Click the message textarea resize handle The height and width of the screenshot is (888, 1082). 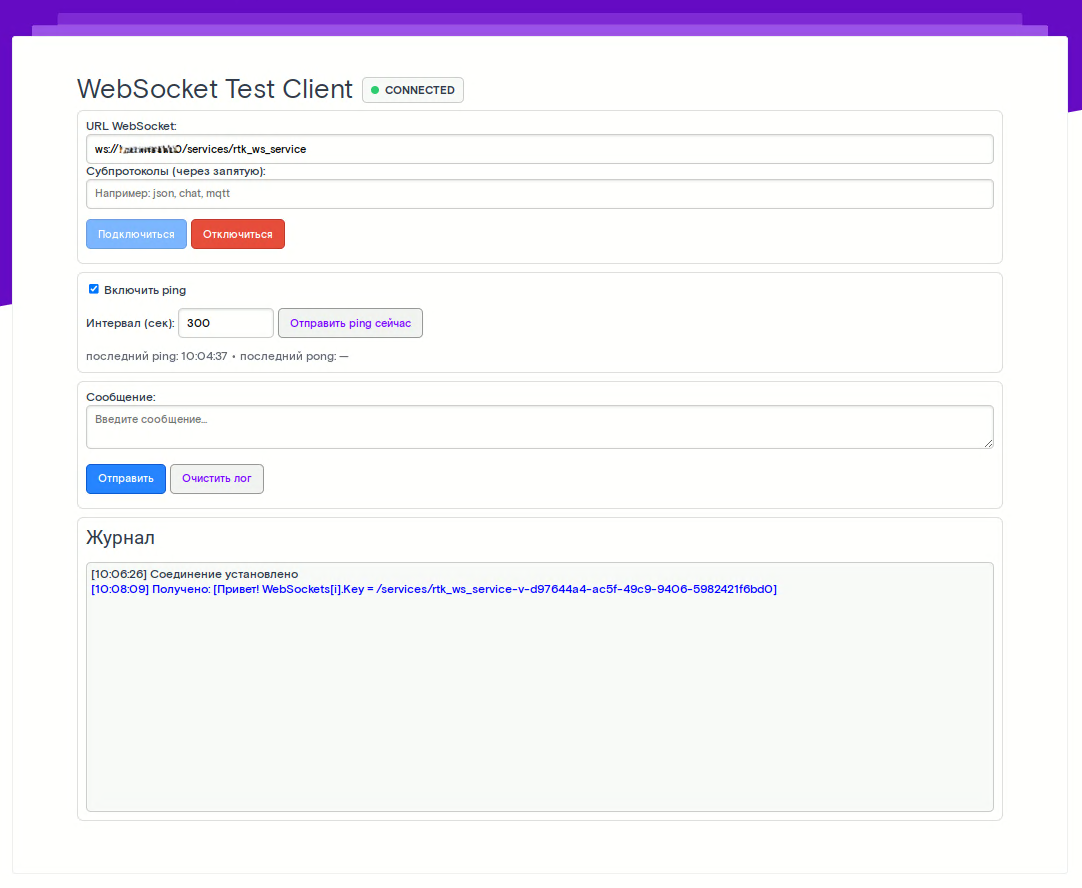[x=988, y=443]
